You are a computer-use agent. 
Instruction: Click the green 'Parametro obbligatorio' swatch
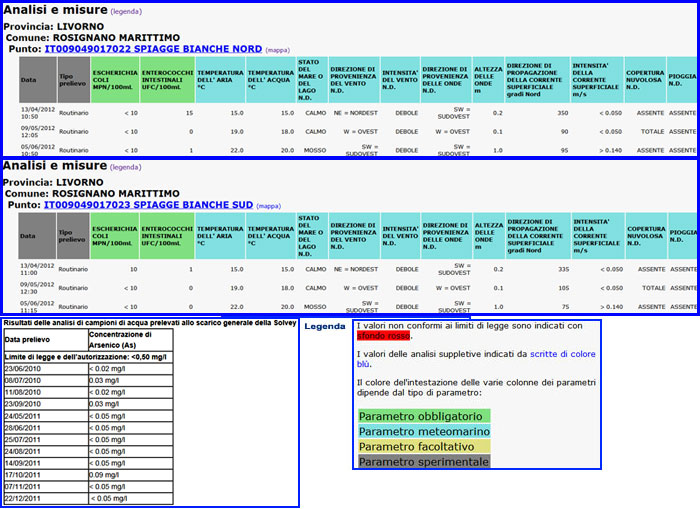point(424,416)
